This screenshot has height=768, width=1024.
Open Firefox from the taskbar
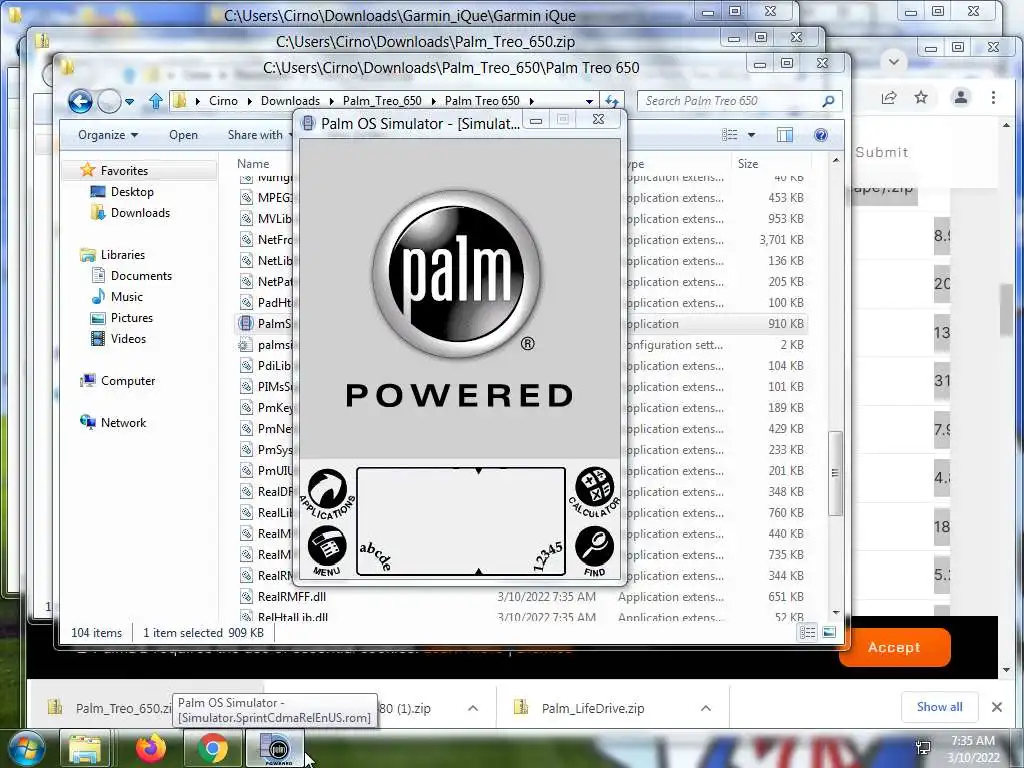point(150,749)
